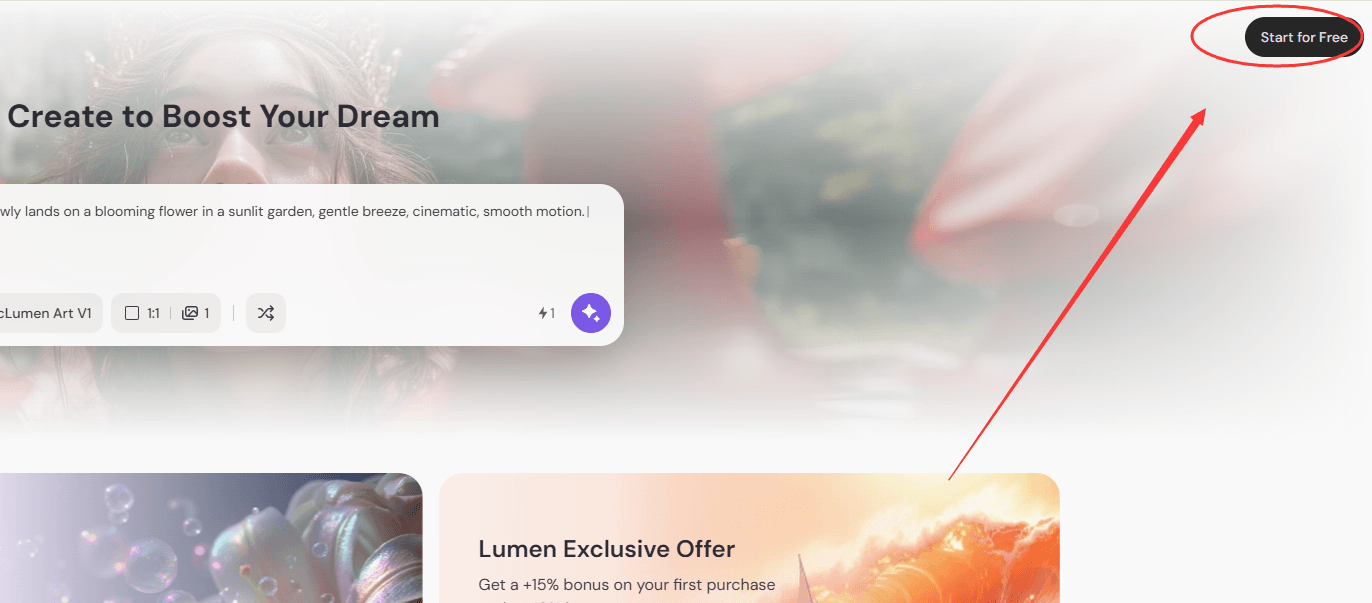The width and height of the screenshot is (1372, 603).
Task: Click the image count stack icon
Action: pyautogui.click(x=190, y=313)
